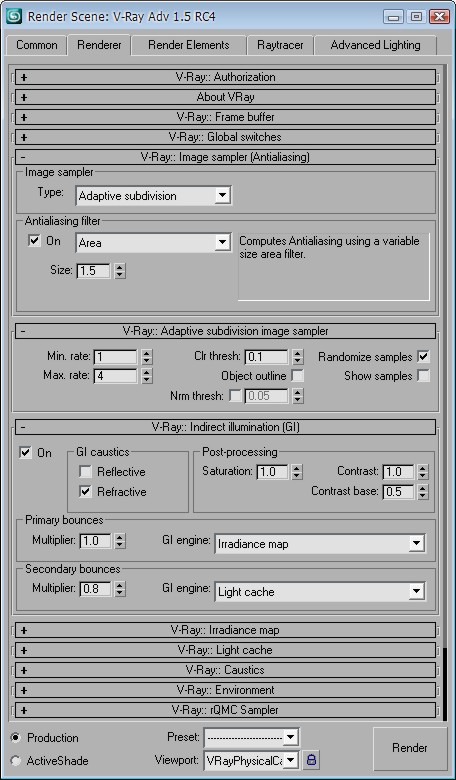This screenshot has height=780, width=456.
Task: Select the Production radio button
Action: [16, 737]
